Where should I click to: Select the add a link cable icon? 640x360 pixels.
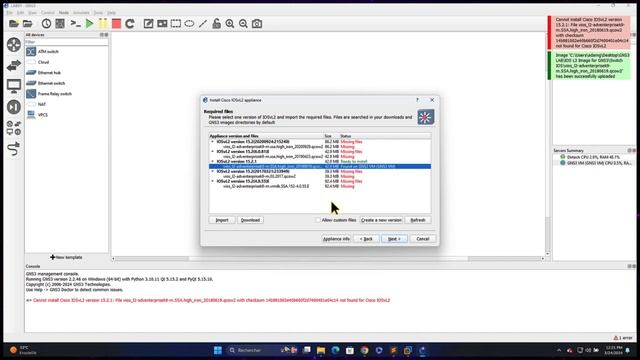(13, 149)
